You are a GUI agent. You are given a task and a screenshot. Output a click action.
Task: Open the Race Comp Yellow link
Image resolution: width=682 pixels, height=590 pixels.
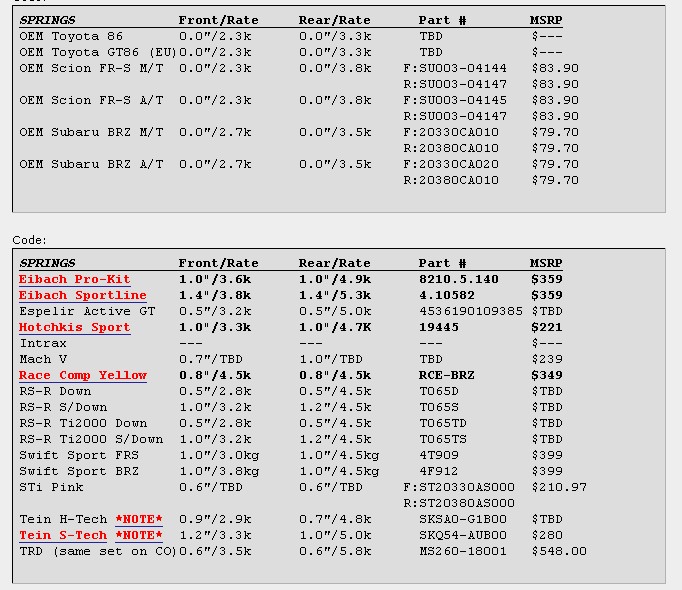tap(83, 375)
